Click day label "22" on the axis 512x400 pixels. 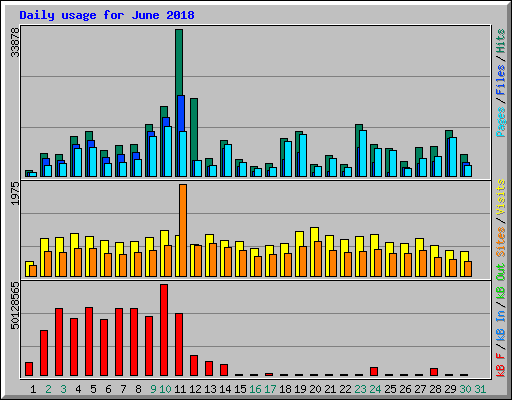(x=345, y=389)
